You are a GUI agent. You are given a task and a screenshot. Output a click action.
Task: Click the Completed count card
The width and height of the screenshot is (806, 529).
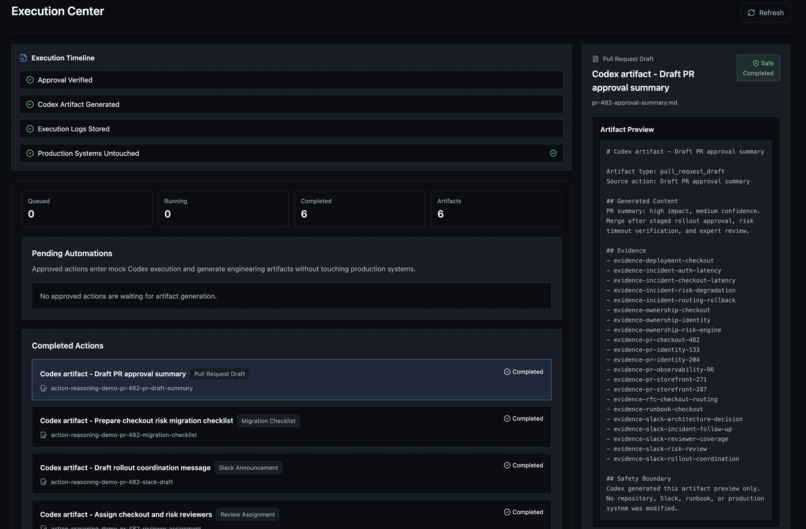360,209
